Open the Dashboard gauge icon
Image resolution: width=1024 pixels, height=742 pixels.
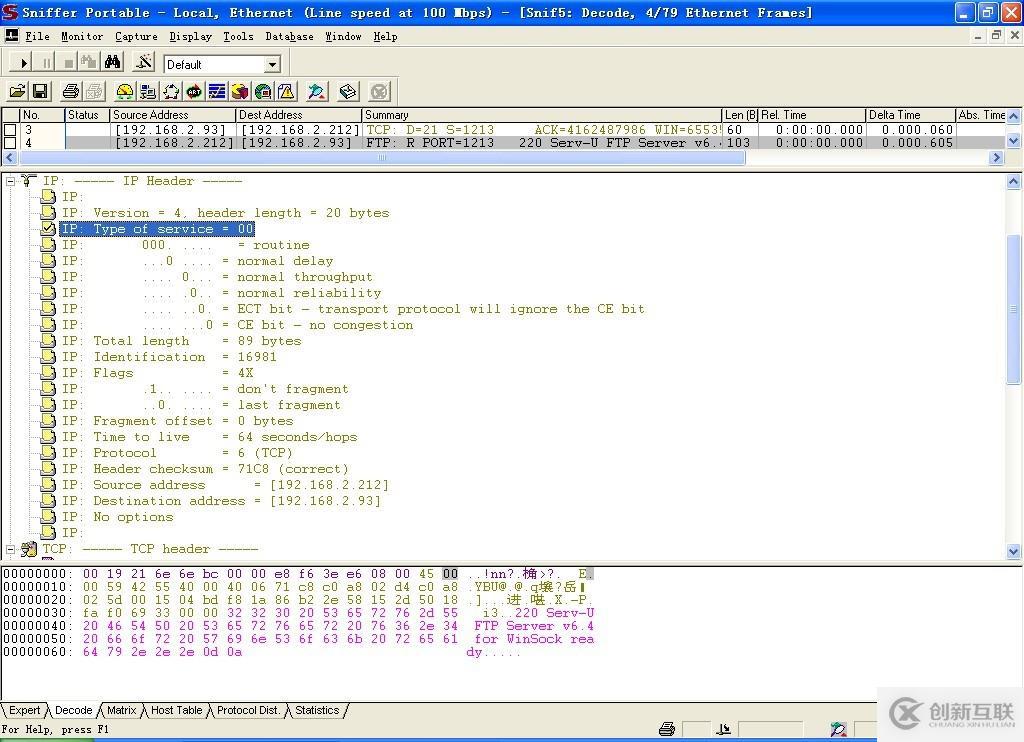pos(125,91)
